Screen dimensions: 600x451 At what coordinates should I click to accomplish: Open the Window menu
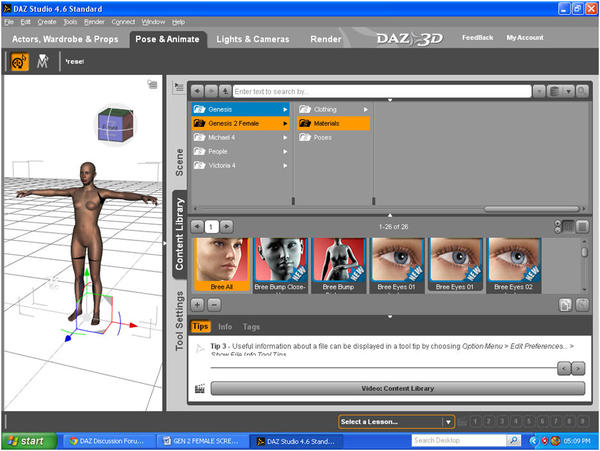tap(153, 22)
